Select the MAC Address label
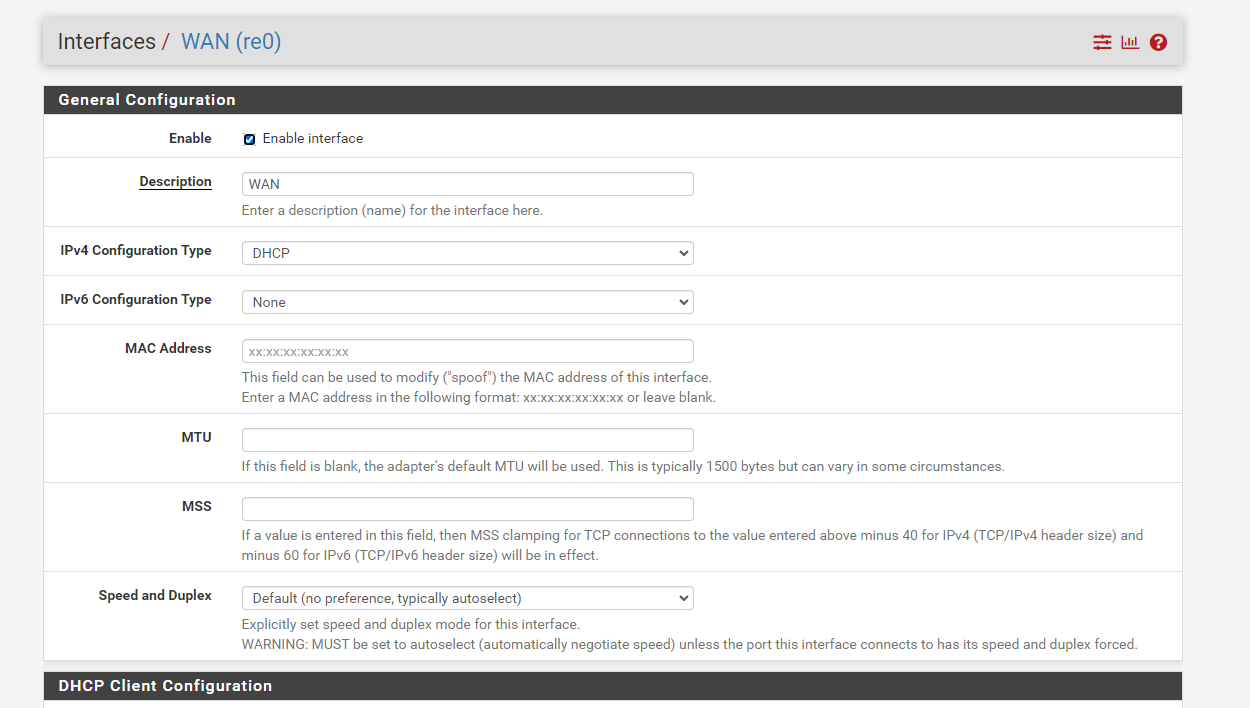Image resolution: width=1250 pixels, height=708 pixels. coord(168,348)
